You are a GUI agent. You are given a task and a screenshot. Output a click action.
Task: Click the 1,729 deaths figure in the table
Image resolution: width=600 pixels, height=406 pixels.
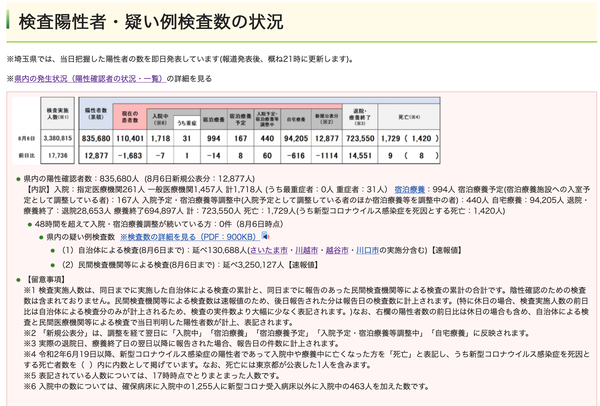(x=390, y=139)
